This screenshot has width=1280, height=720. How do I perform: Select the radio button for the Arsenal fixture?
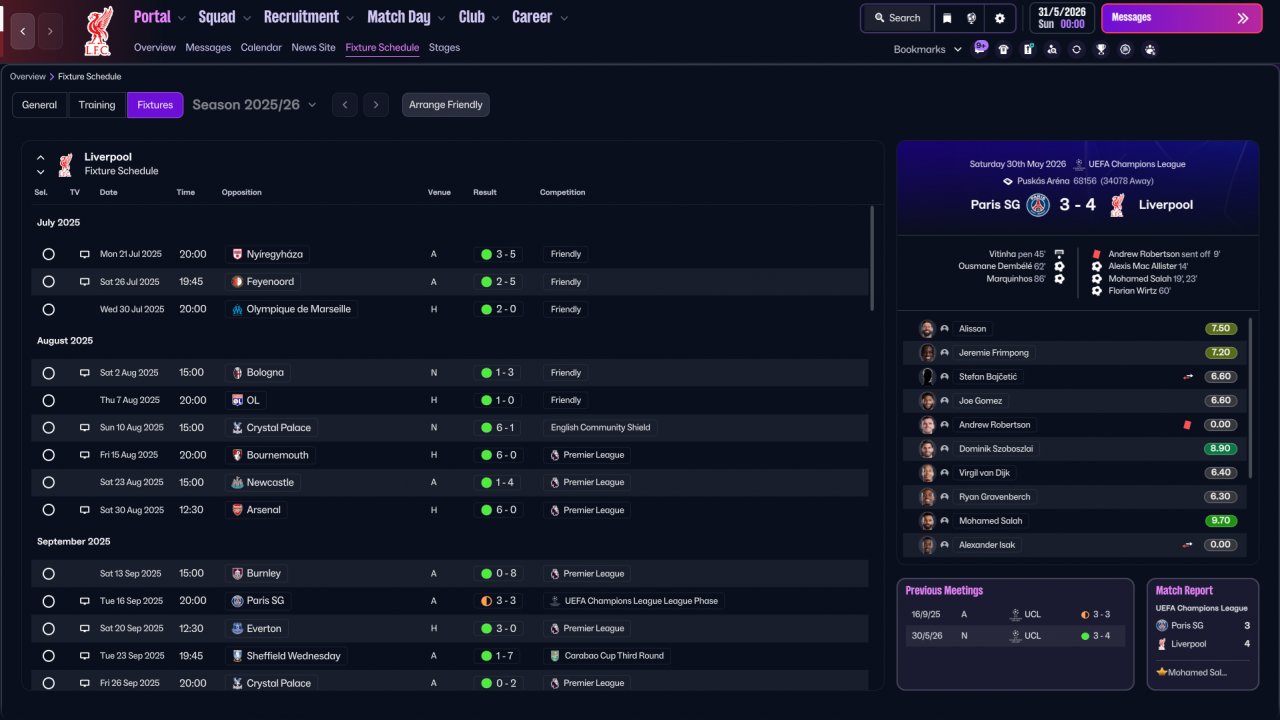point(48,510)
